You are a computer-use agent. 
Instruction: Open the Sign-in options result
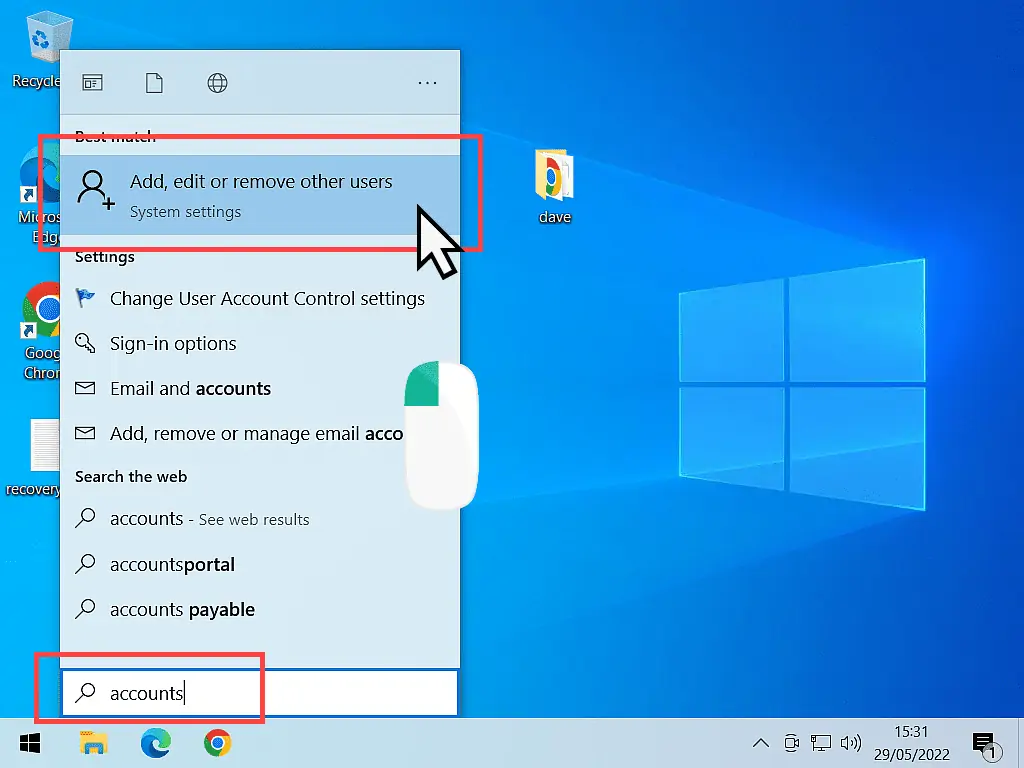pos(172,343)
